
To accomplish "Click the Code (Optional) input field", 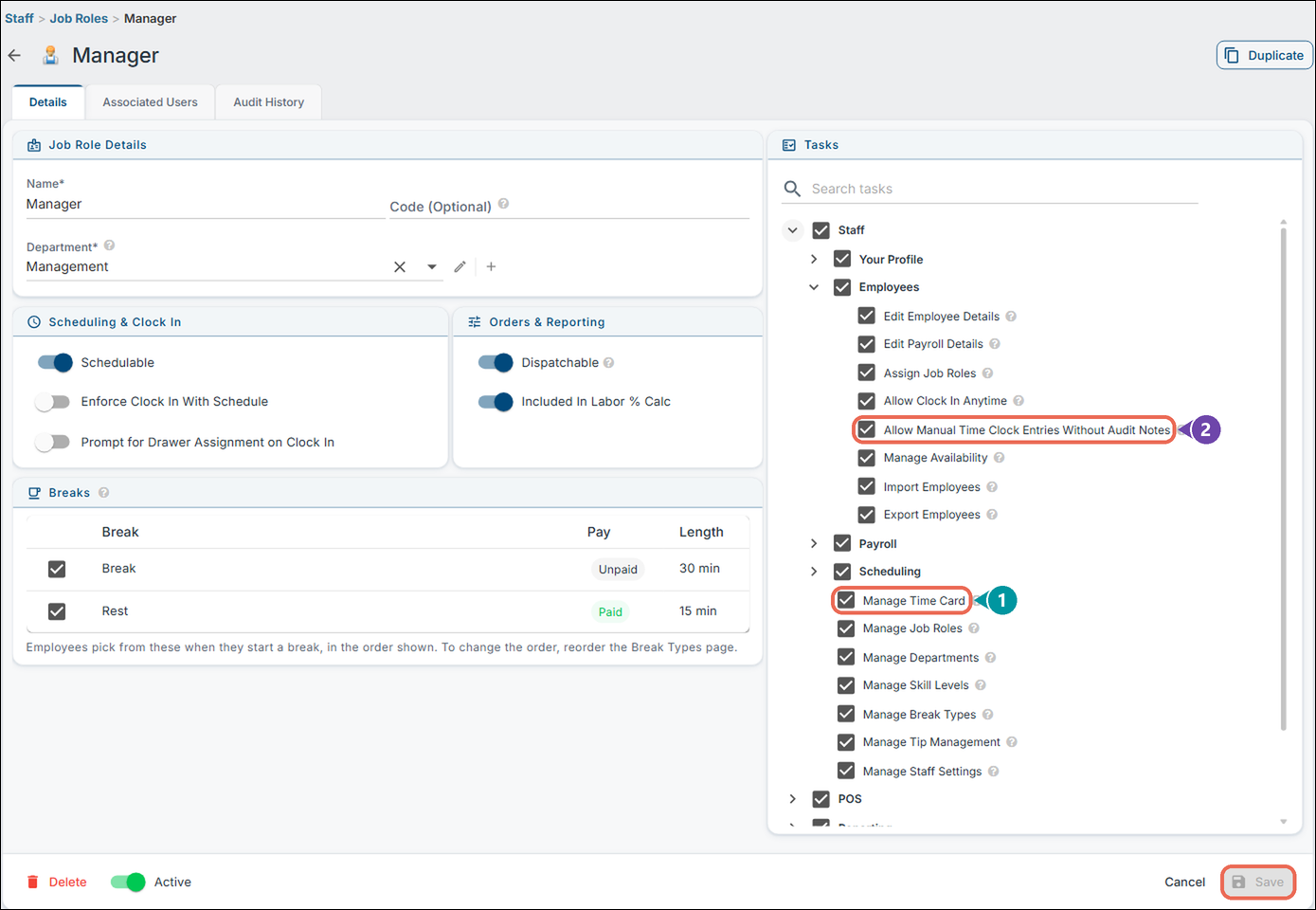I will coord(569,206).
